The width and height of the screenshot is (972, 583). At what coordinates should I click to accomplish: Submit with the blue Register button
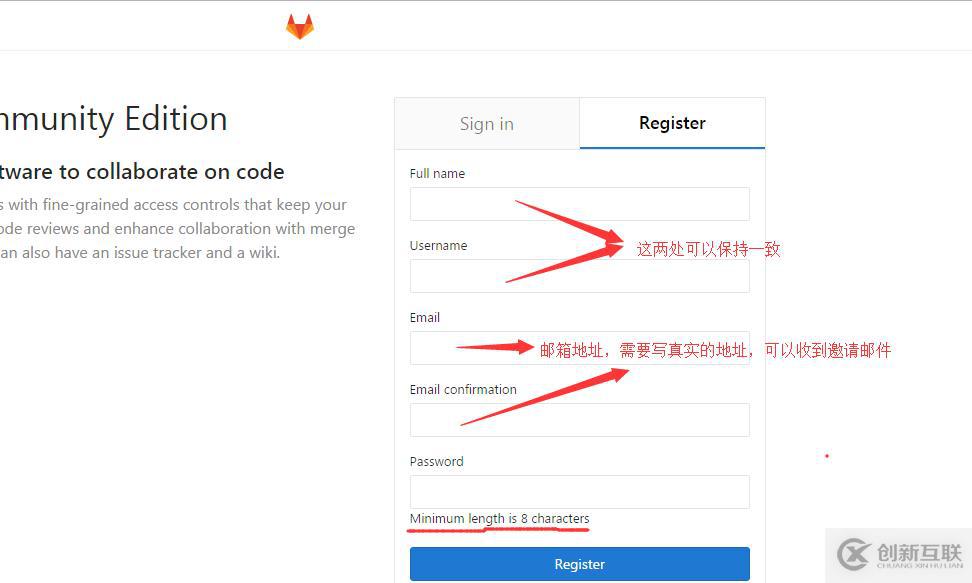point(580,564)
